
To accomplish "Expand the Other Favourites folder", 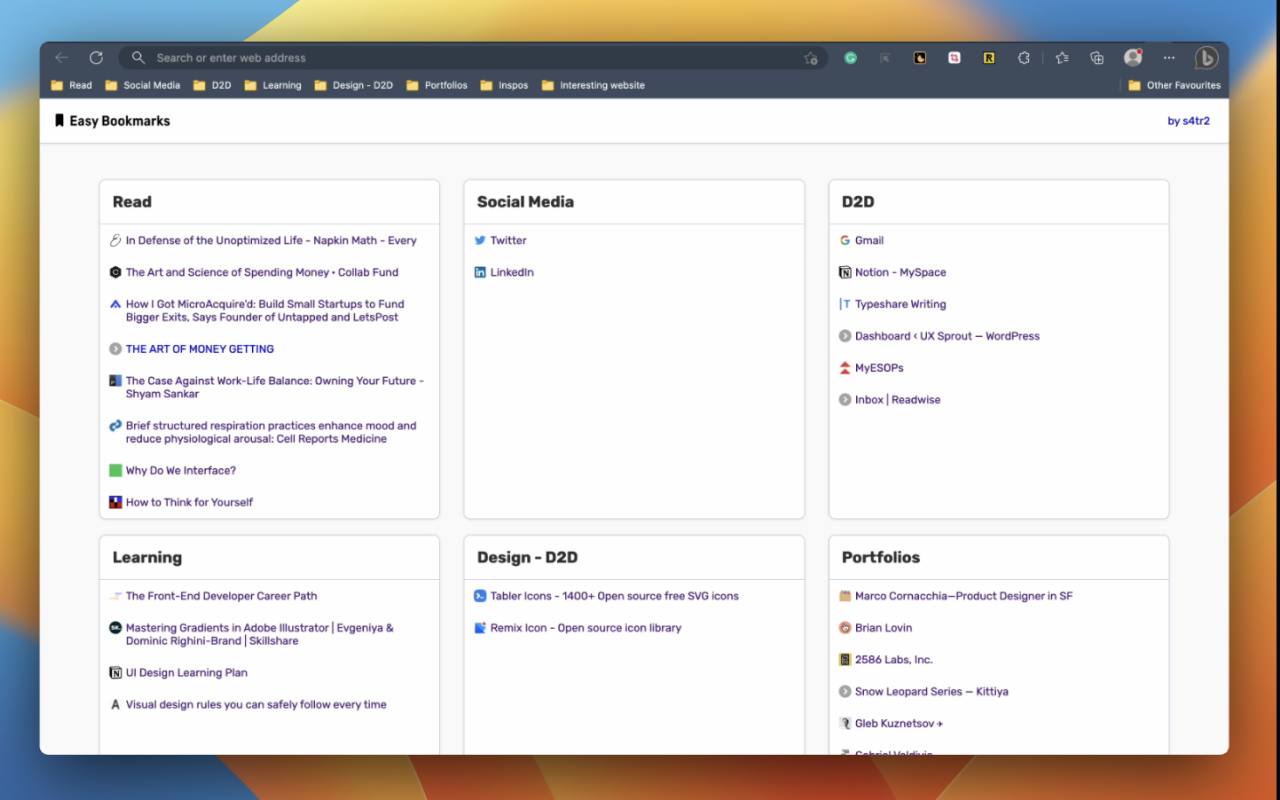I will [x=1173, y=85].
